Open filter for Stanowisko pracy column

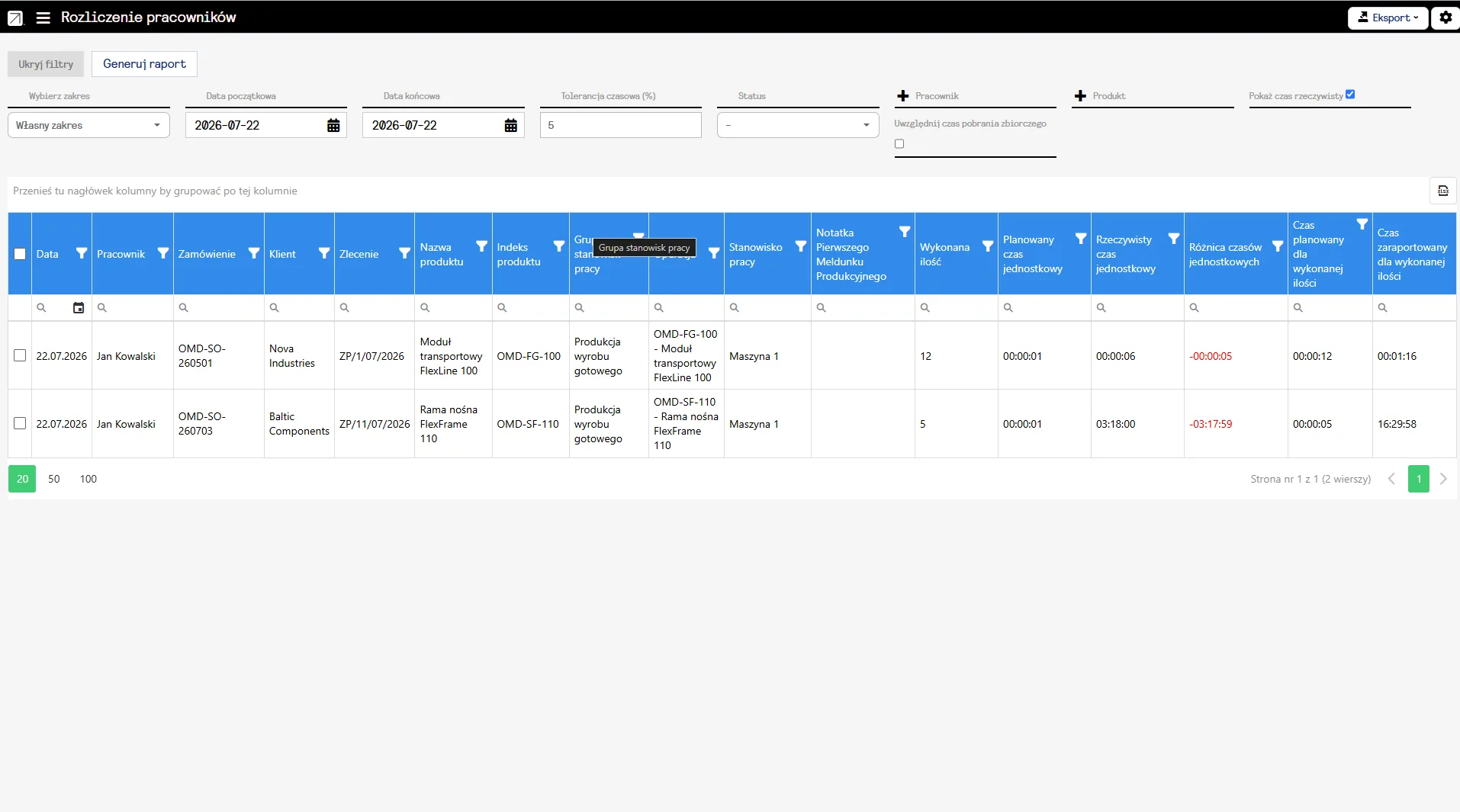coord(801,246)
